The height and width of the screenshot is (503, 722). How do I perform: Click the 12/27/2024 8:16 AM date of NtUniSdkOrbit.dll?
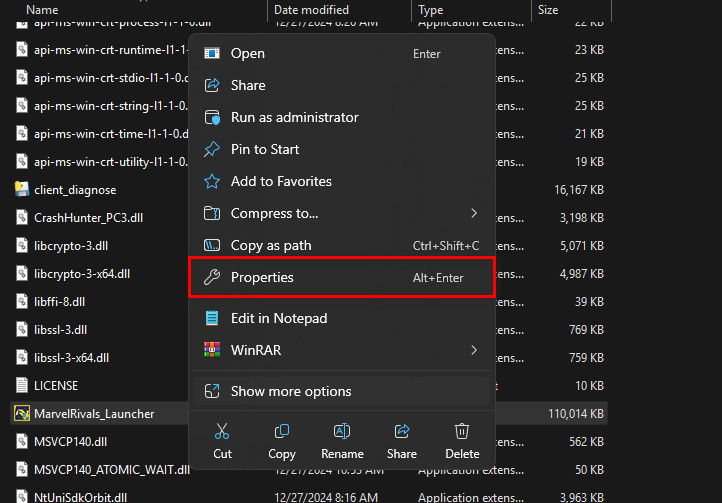326,497
